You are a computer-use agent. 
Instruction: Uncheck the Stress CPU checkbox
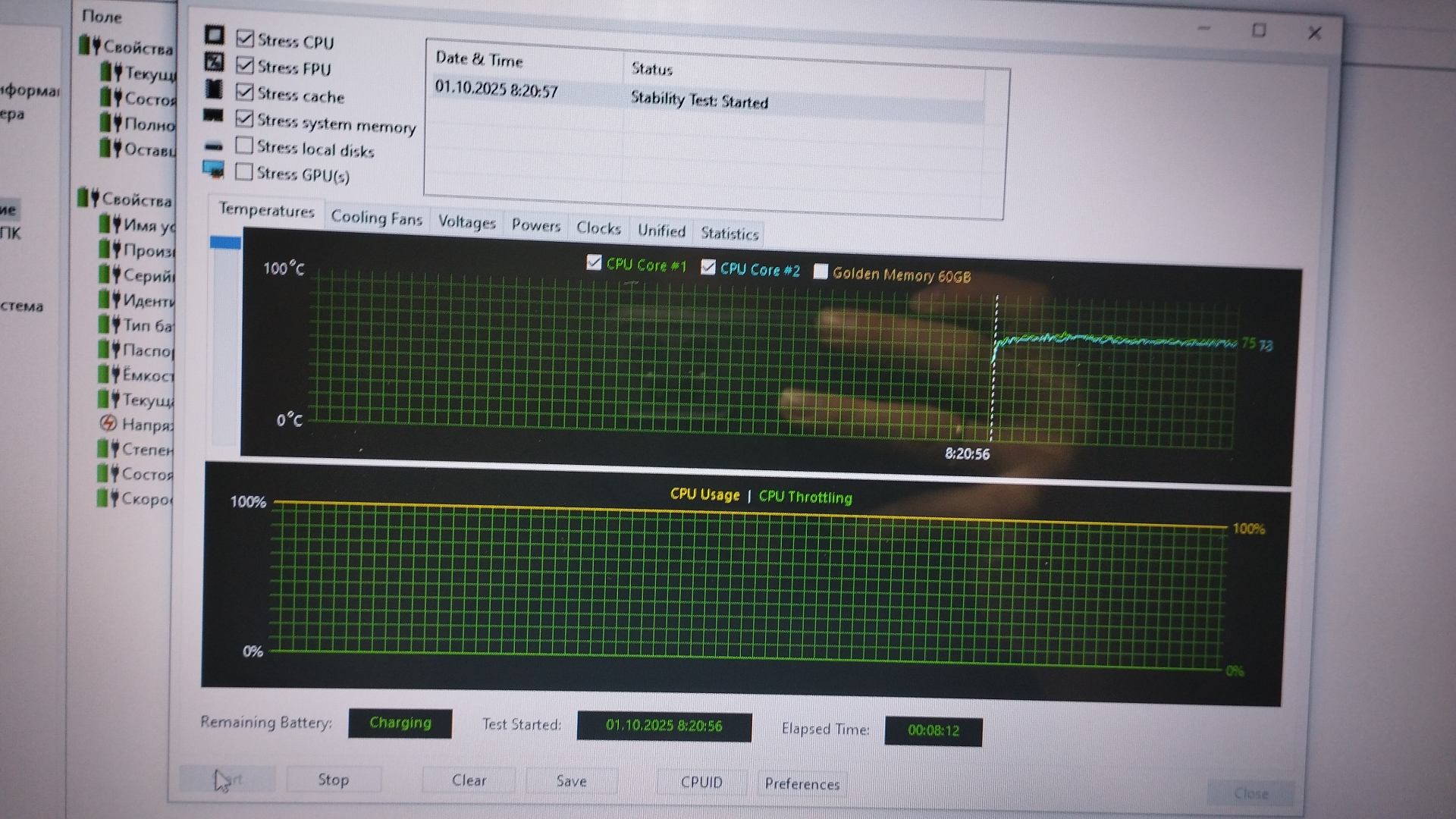(245, 38)
